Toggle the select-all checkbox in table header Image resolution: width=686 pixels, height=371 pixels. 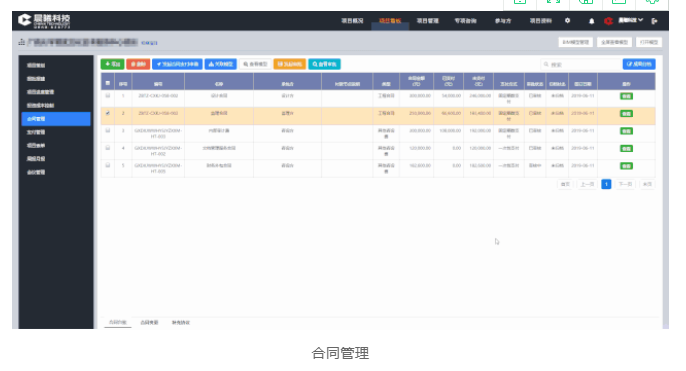click(x=108, y=83)
